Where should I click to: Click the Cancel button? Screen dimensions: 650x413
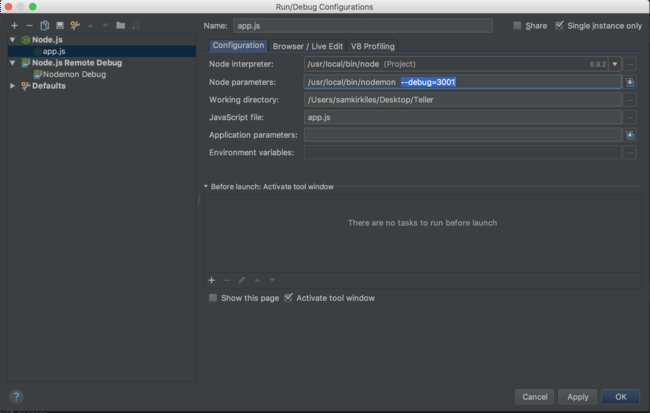click(535, 397)
